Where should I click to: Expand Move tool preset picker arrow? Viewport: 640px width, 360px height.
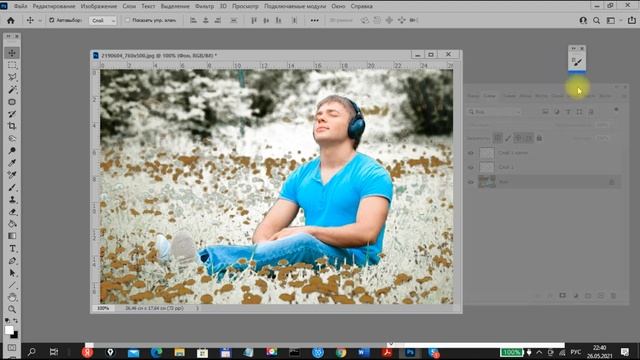(40, 20)
